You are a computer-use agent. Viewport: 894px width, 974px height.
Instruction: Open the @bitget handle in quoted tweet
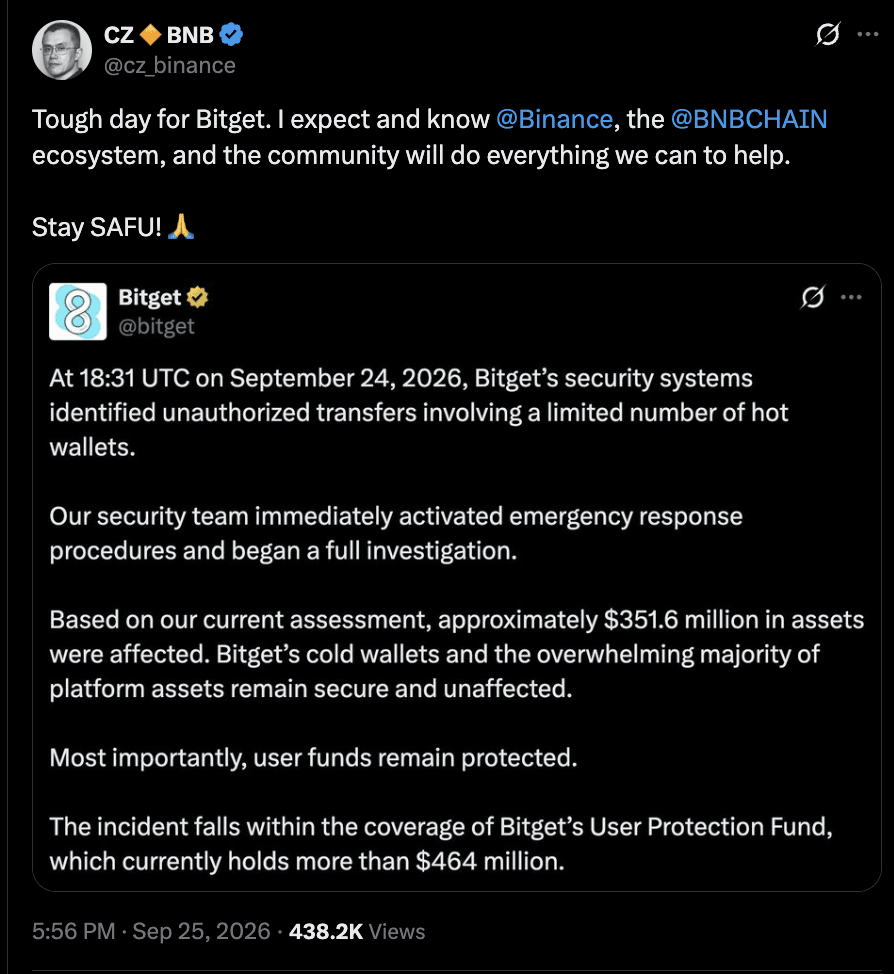[x=157, y=326]
